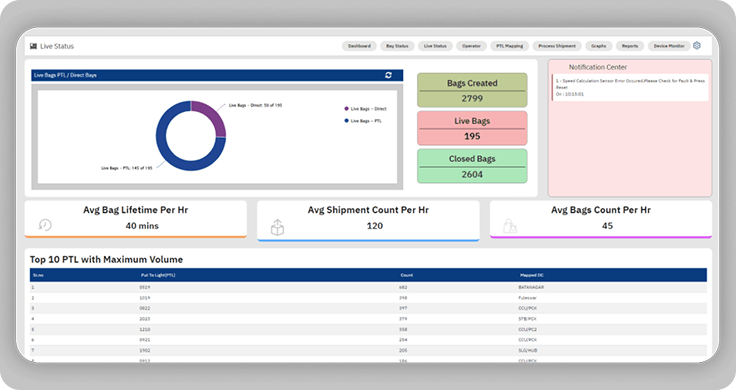Click the Live Bags - PTL: 145 of 195 label
Screen dimensions: 736x390
127,168
